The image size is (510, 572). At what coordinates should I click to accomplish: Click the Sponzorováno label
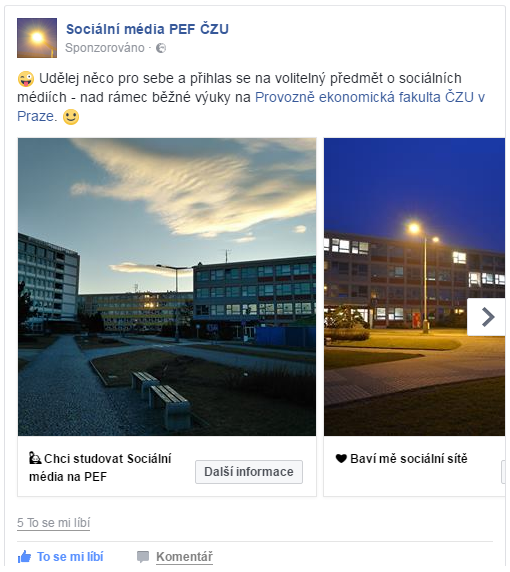point(105,48)
